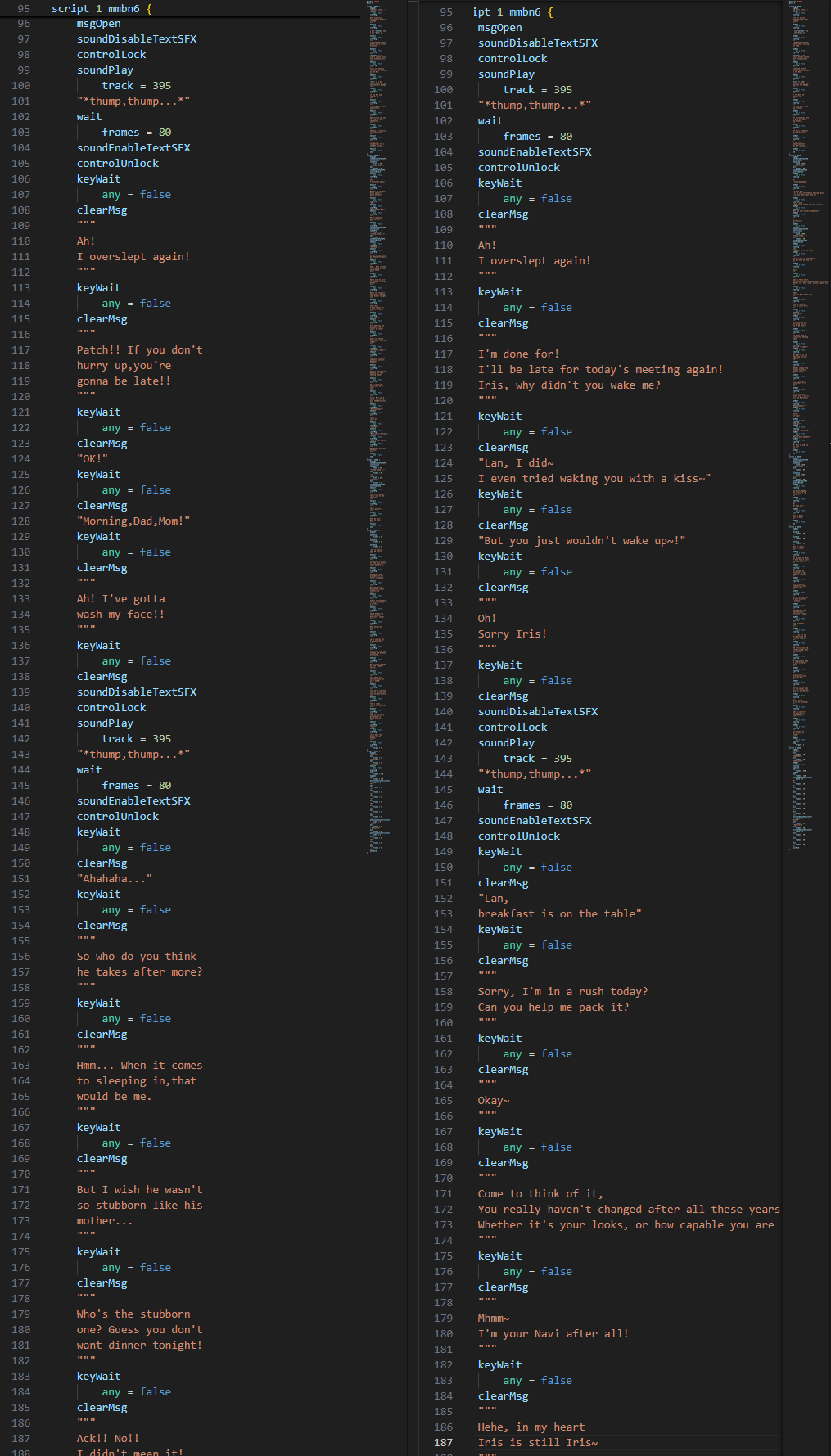Click line number 187 in right pane gutter
The width and height of the screenshot is (831, 1456).
(444, 1443)
